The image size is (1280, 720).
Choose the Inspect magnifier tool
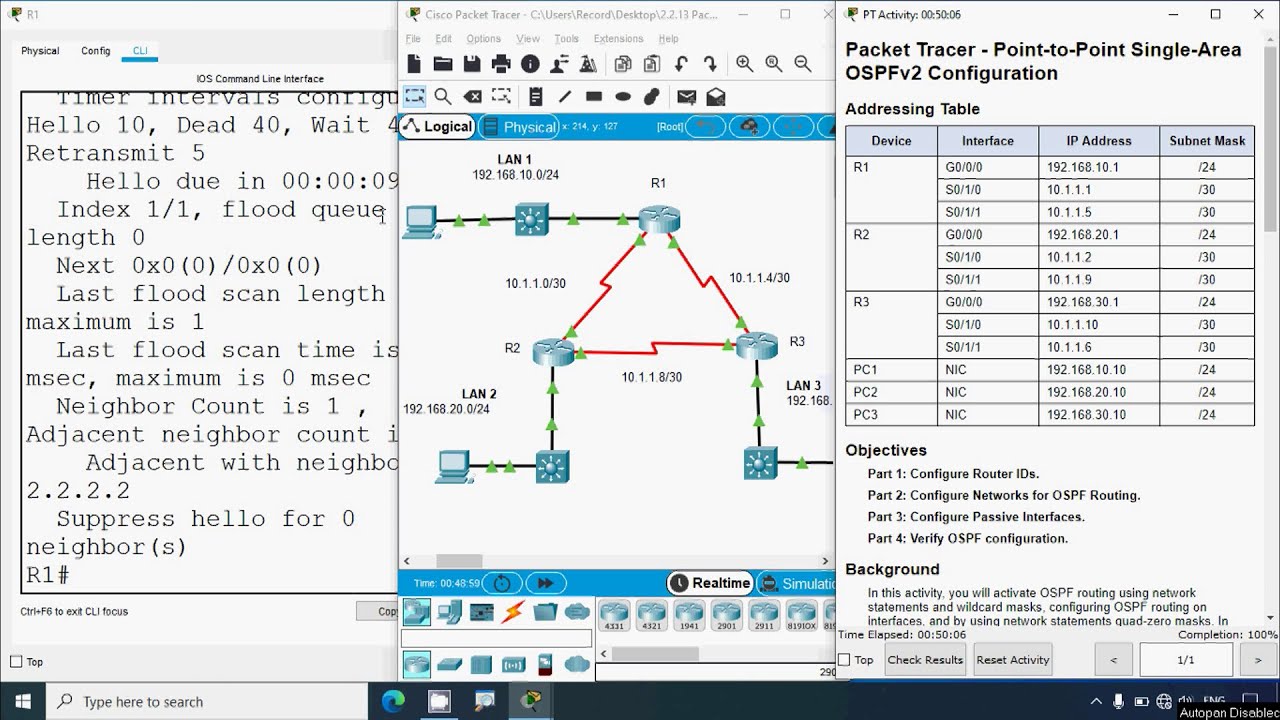tap(443, 97)
